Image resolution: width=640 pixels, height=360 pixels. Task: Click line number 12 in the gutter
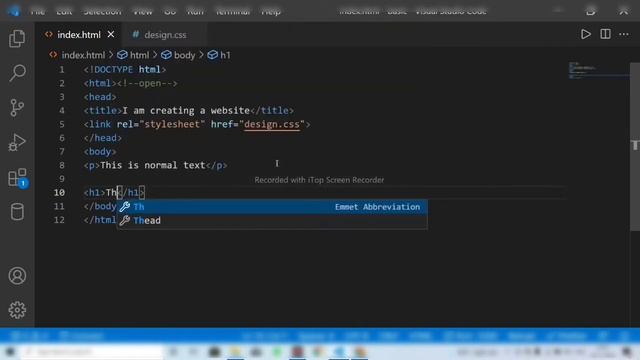(x=59, y=220)
